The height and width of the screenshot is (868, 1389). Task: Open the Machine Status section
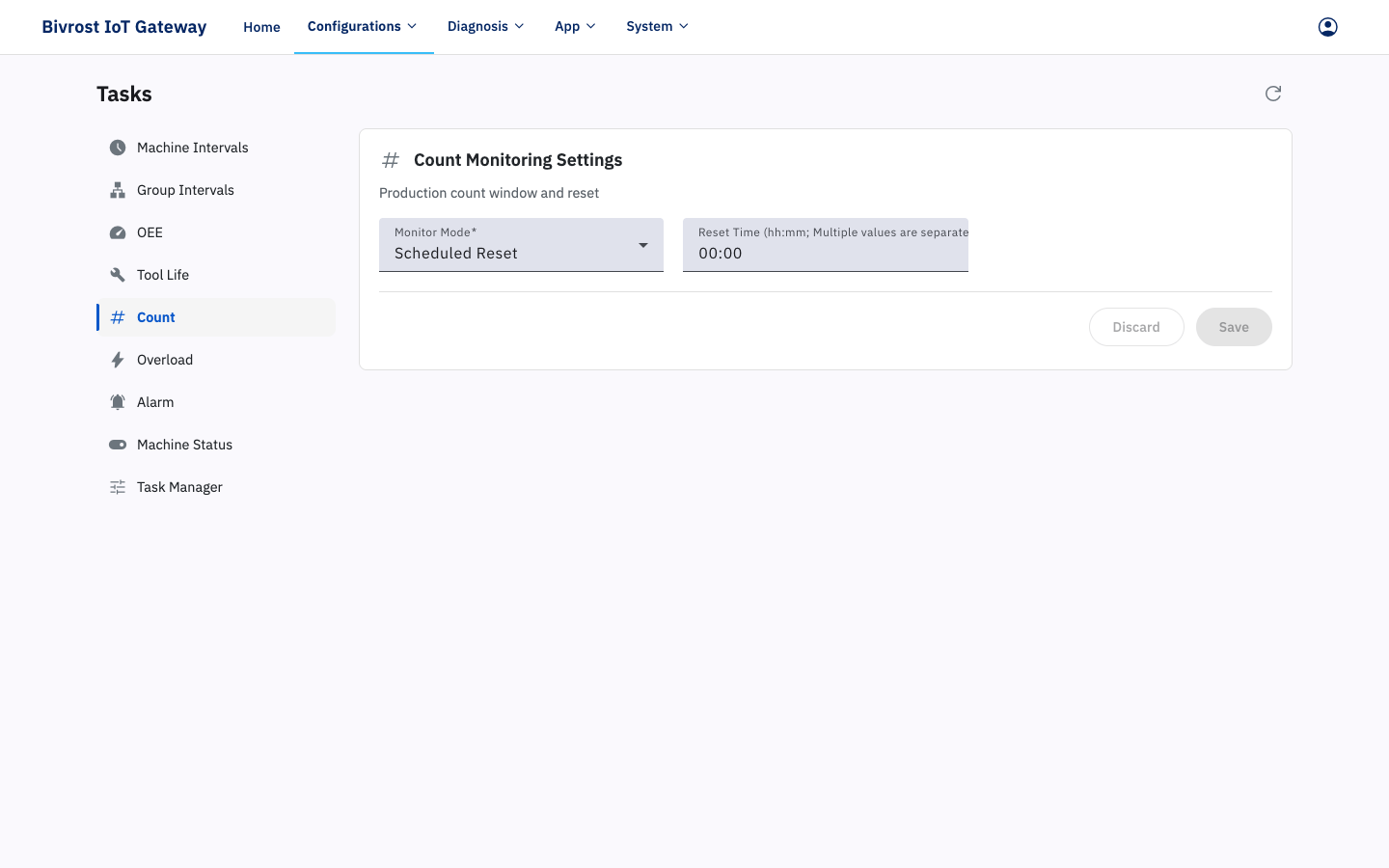click(x=216, y=445)
